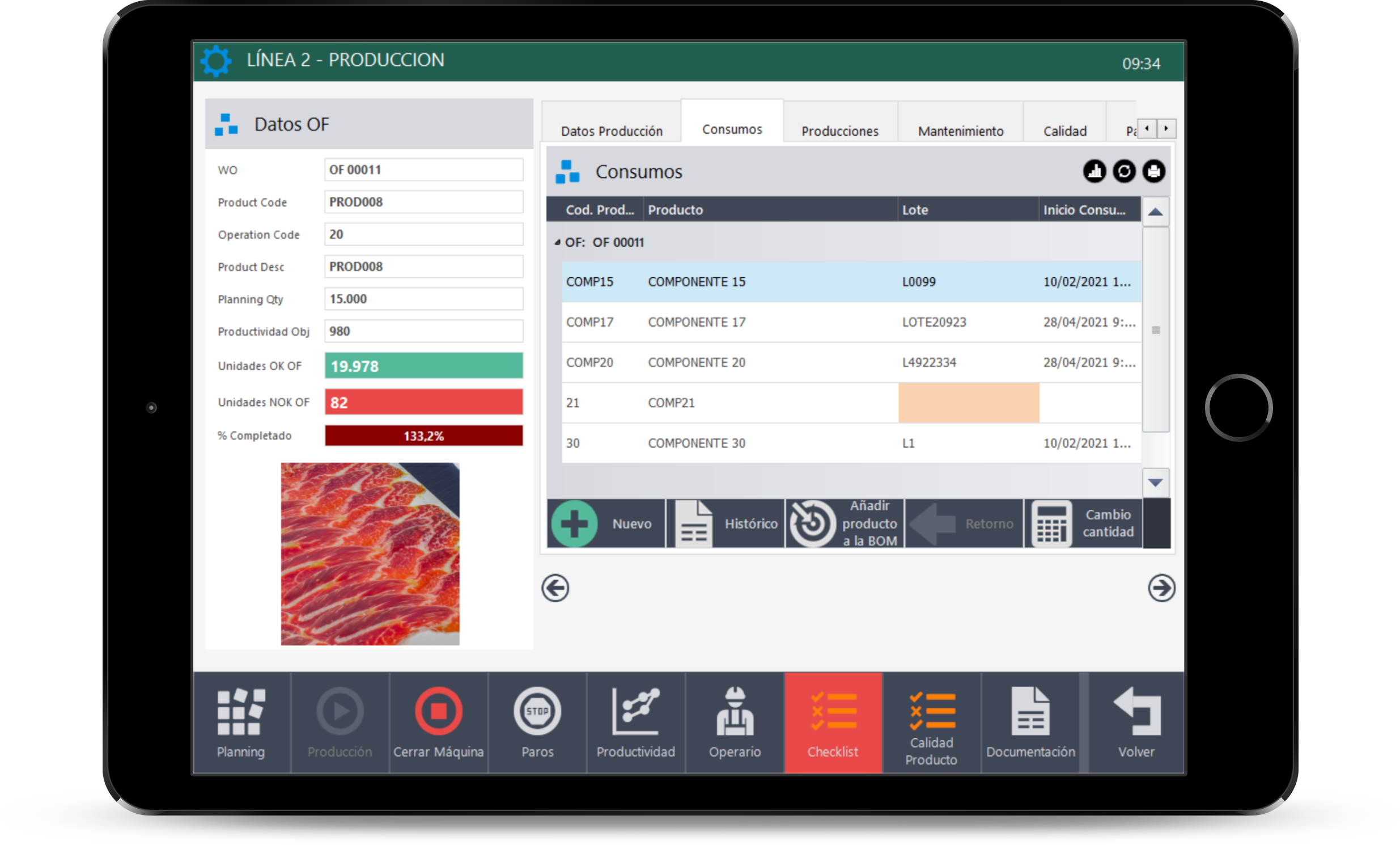Click the orange Lote cell for COMP21

click(x=968, y=403)
